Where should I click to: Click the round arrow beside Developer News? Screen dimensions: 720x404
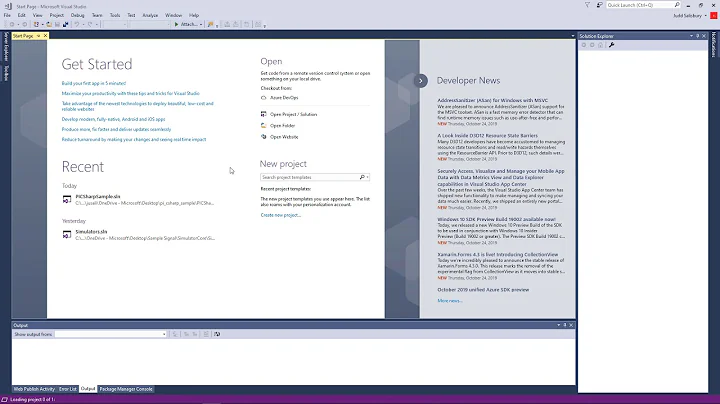420,81
